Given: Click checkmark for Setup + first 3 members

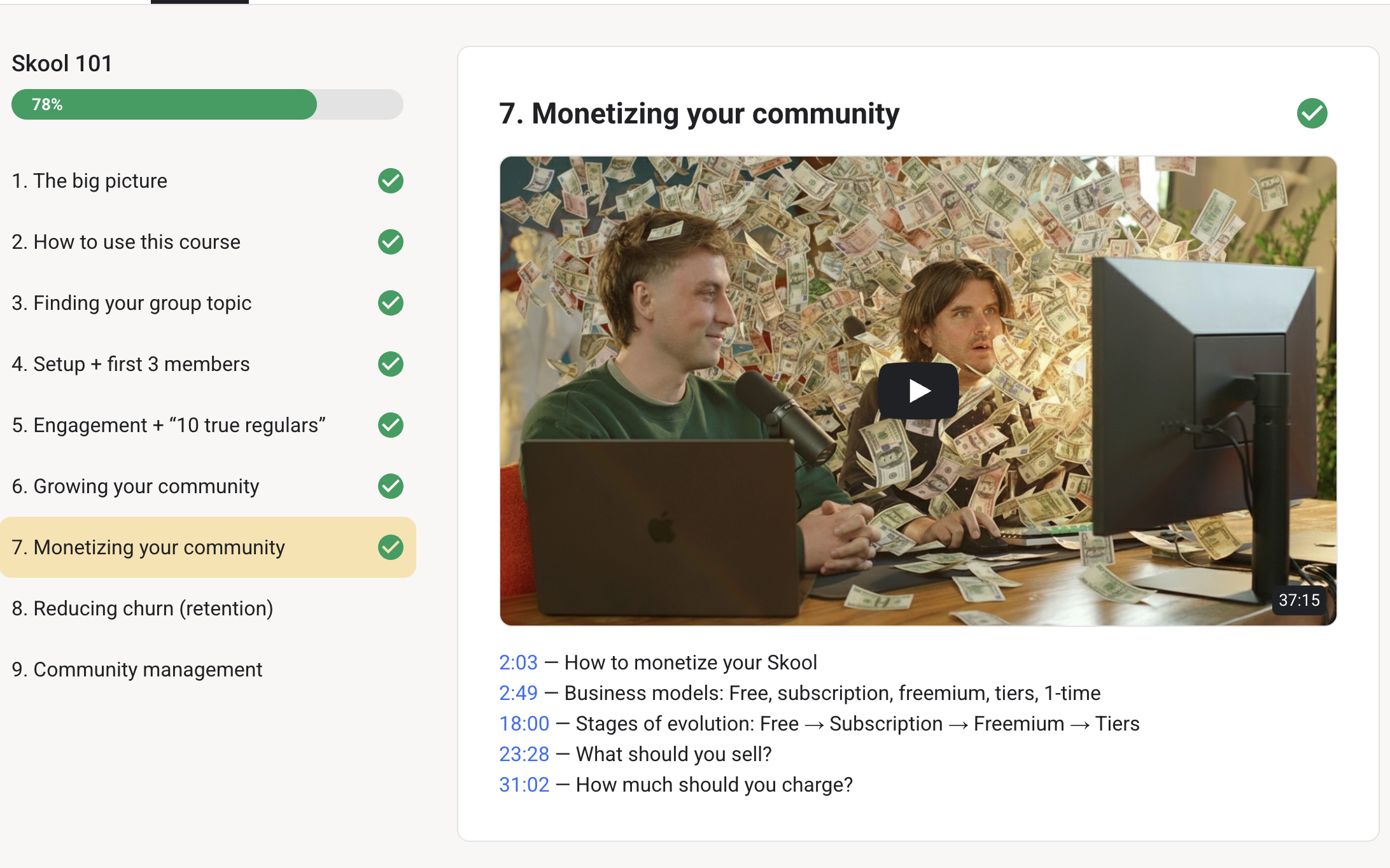Looking at the screenshot, I should [390, 364].
